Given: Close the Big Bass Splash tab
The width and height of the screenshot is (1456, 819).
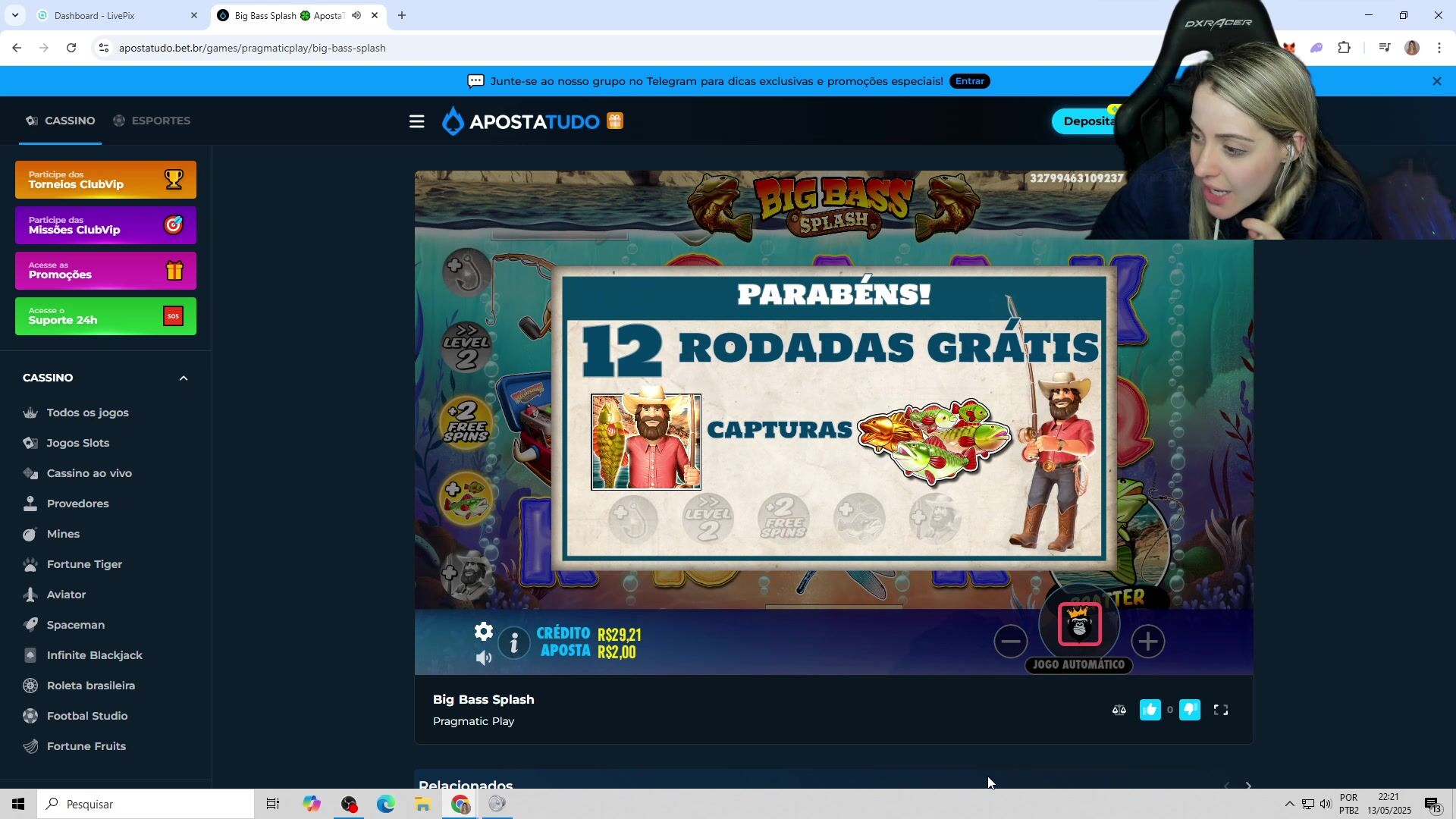Looking at the screenshot, I should (x=375, y=15).
